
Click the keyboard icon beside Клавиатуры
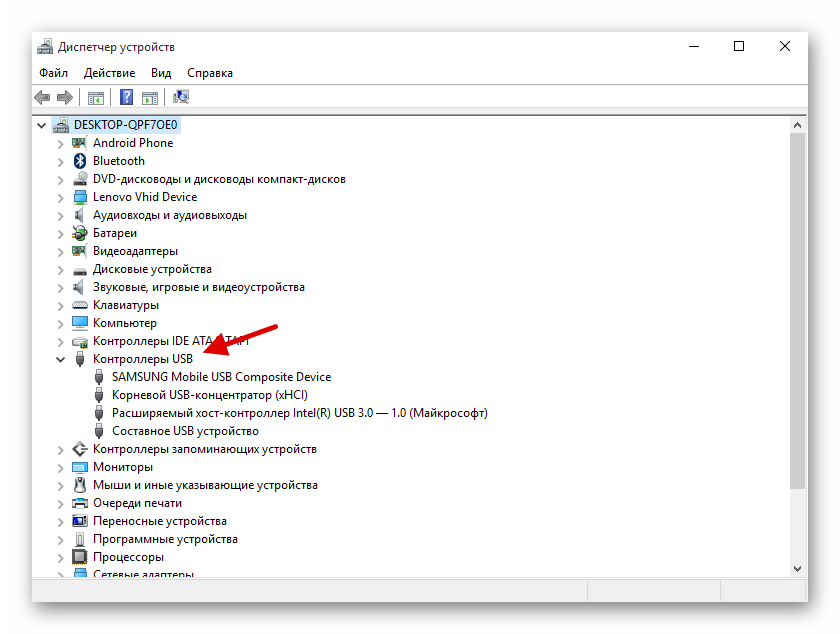point(80,305)
